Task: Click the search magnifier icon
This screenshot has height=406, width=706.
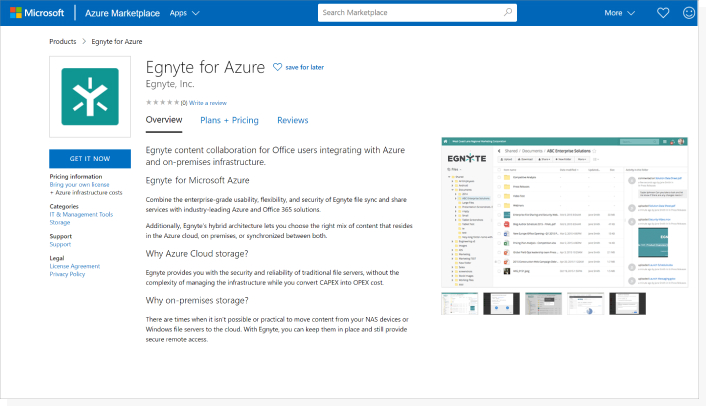Action: 508,13
